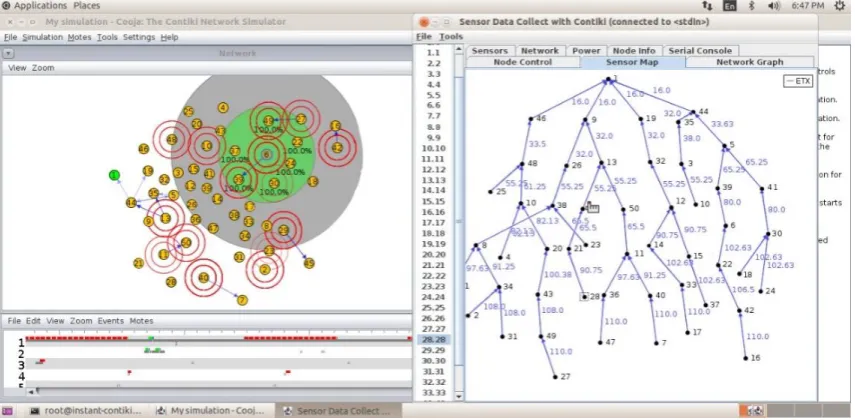The height and width of the screenshot is (420, 855).
Task: Click the network connection indicator icon
Action: (707, 5)
